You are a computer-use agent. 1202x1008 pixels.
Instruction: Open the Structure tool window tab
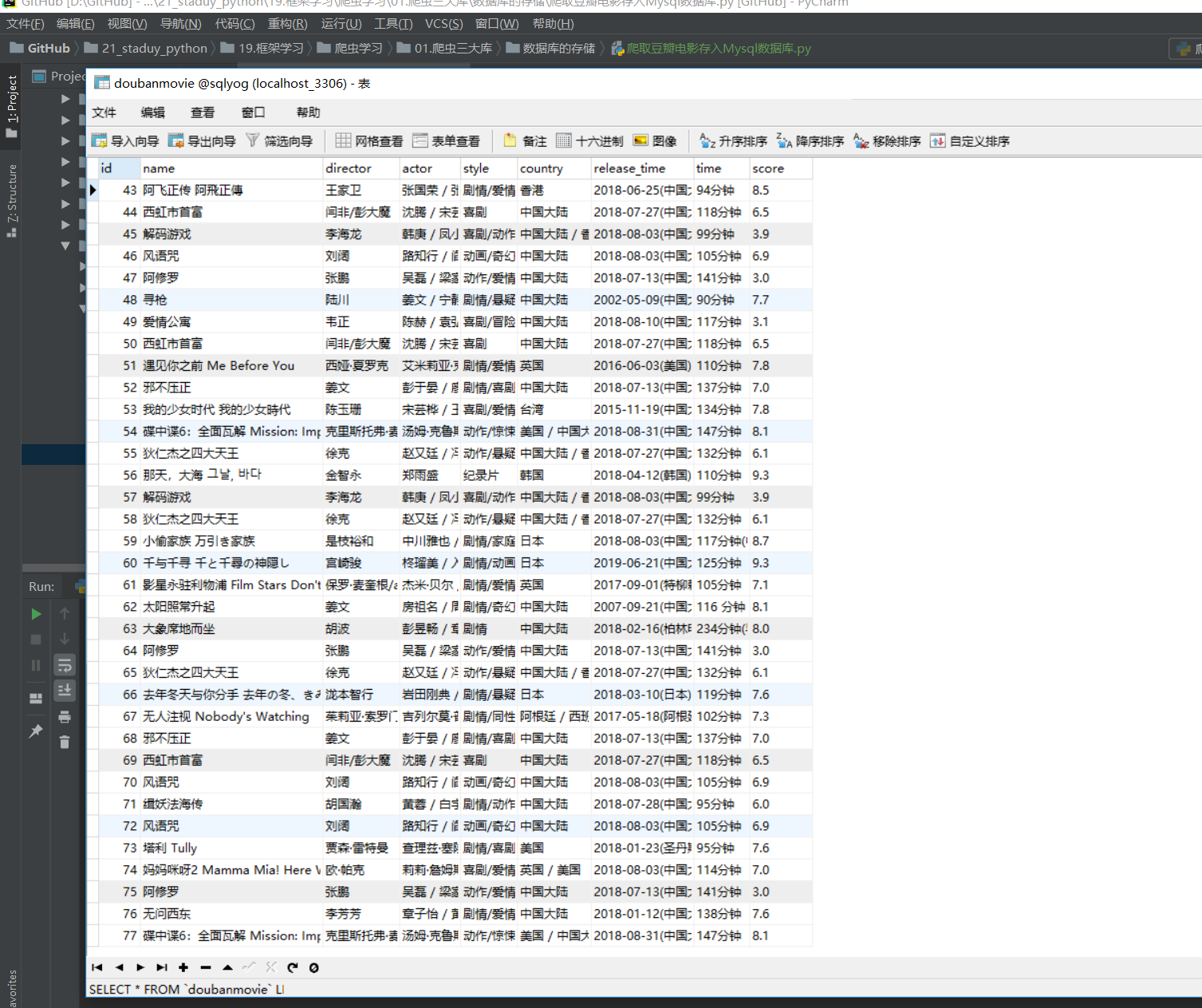[12, 201]
